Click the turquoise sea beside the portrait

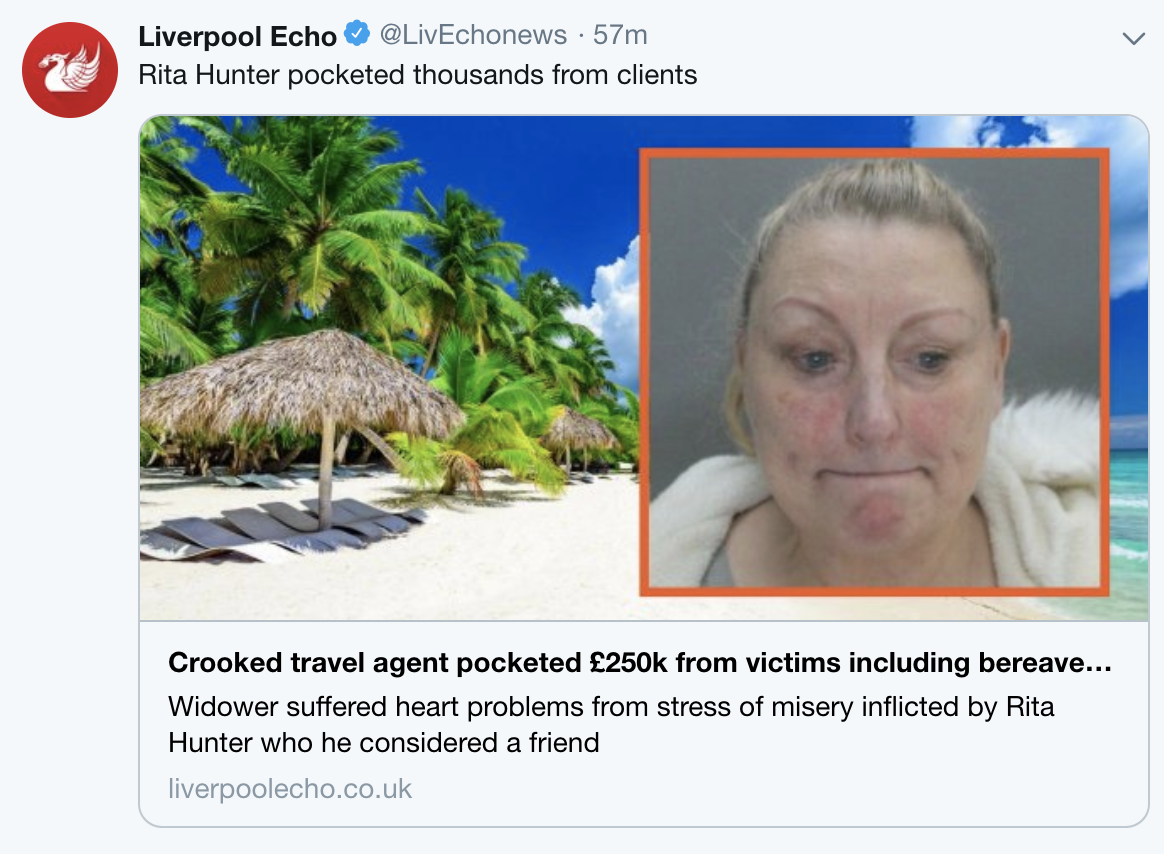click(x=1129, y=520)
